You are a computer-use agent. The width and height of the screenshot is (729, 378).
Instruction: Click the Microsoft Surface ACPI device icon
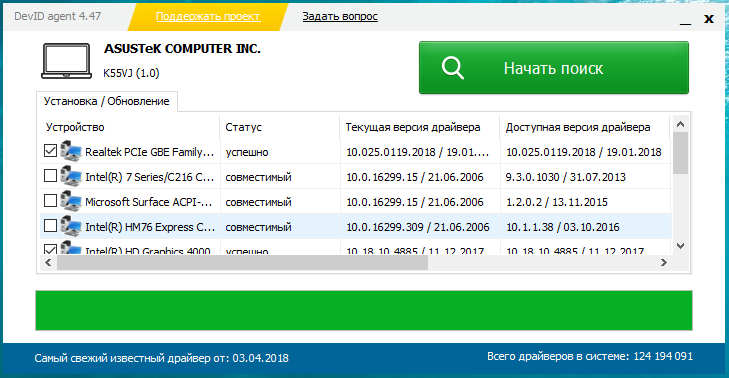[71, 201]
